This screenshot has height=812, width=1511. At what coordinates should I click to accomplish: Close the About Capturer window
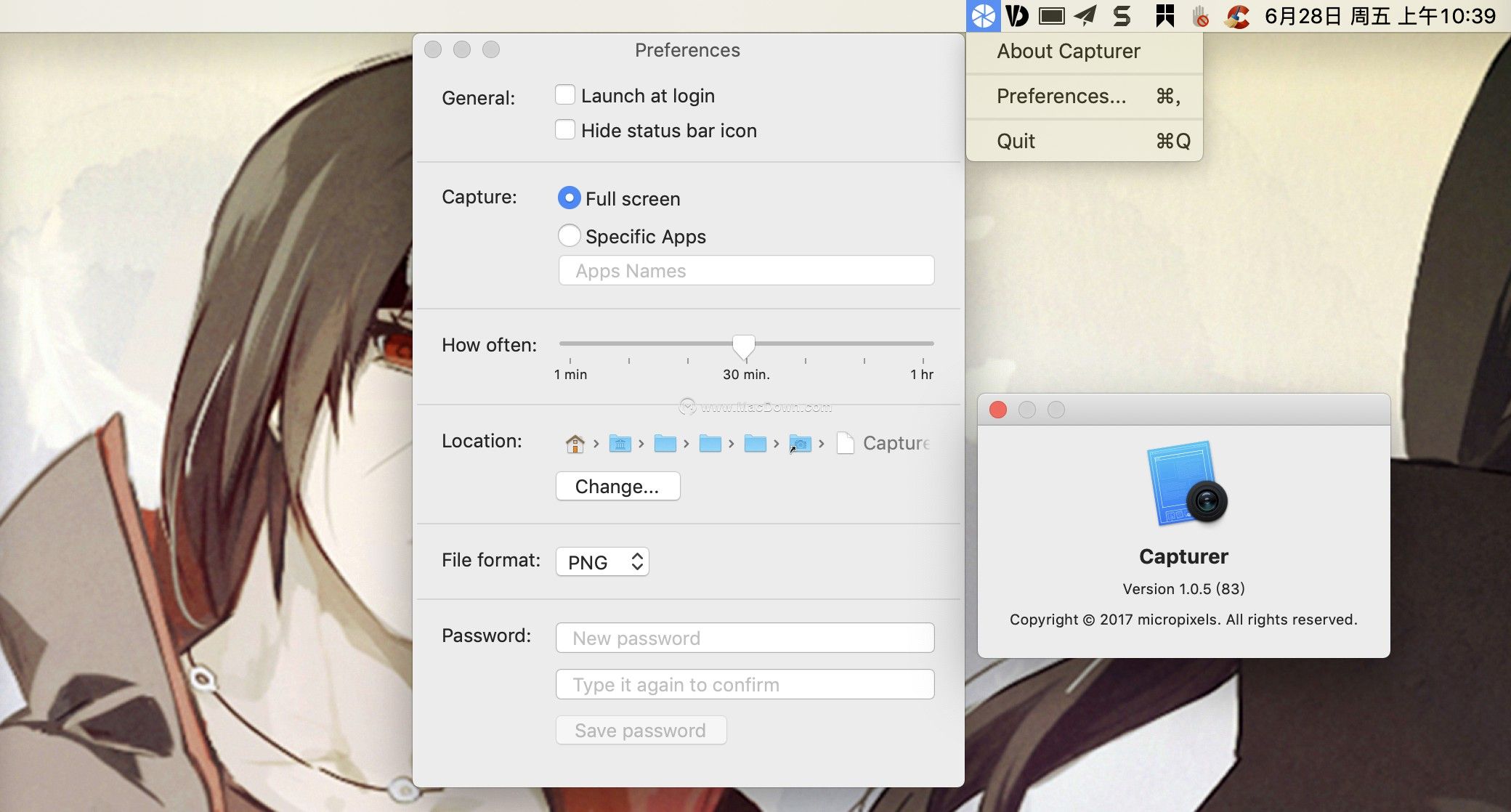point(998,410)
